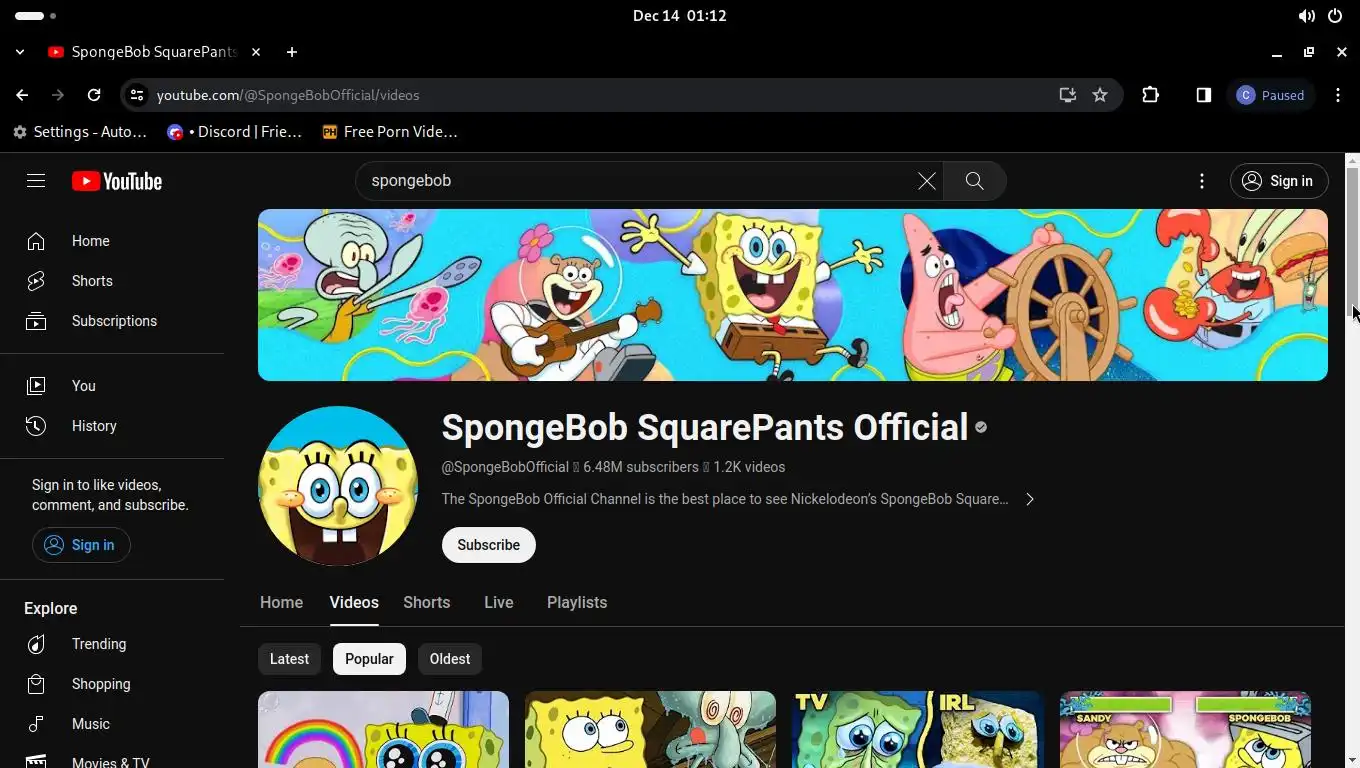
Task: Open a new browser tab
Action: coord(292,52)
